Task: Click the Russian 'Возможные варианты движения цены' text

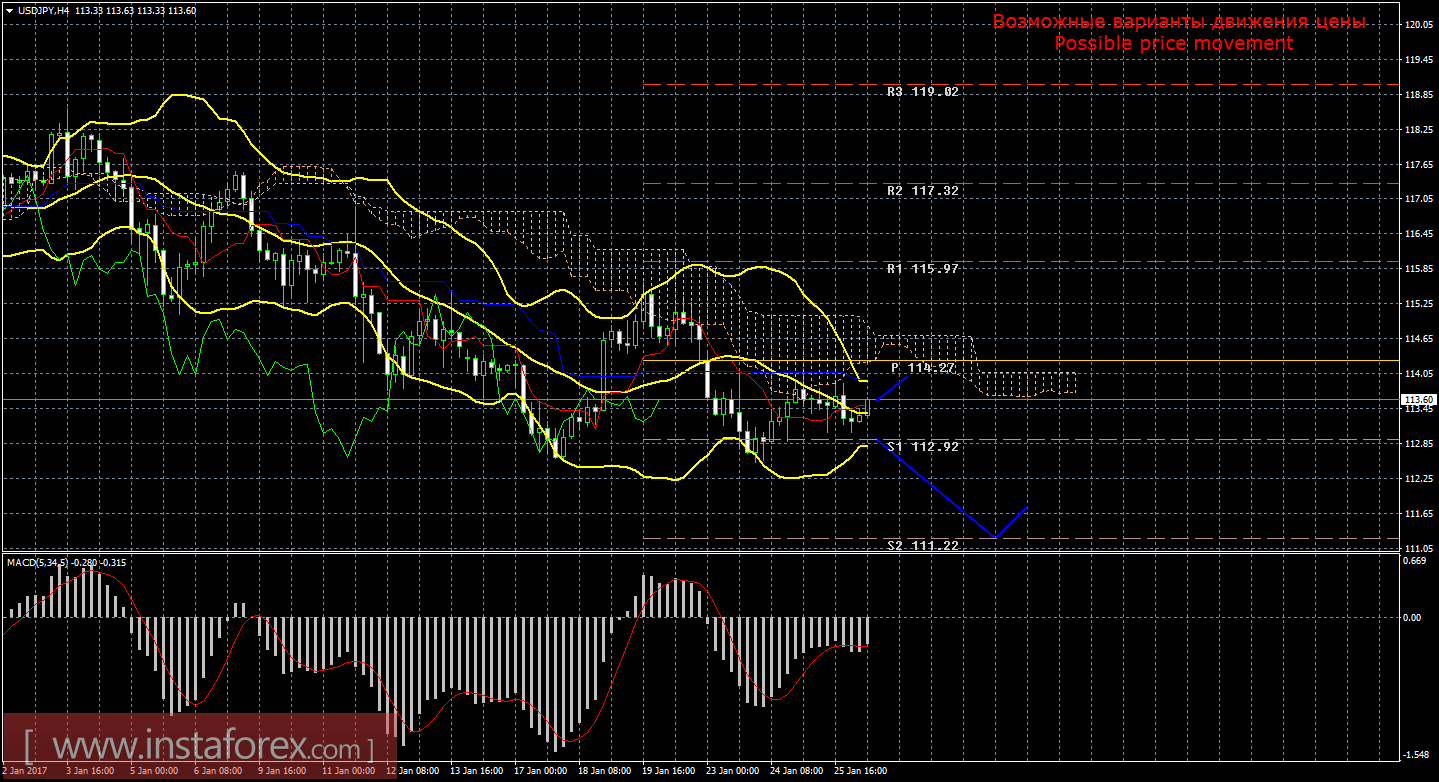Action: [x=1179, y=22]
